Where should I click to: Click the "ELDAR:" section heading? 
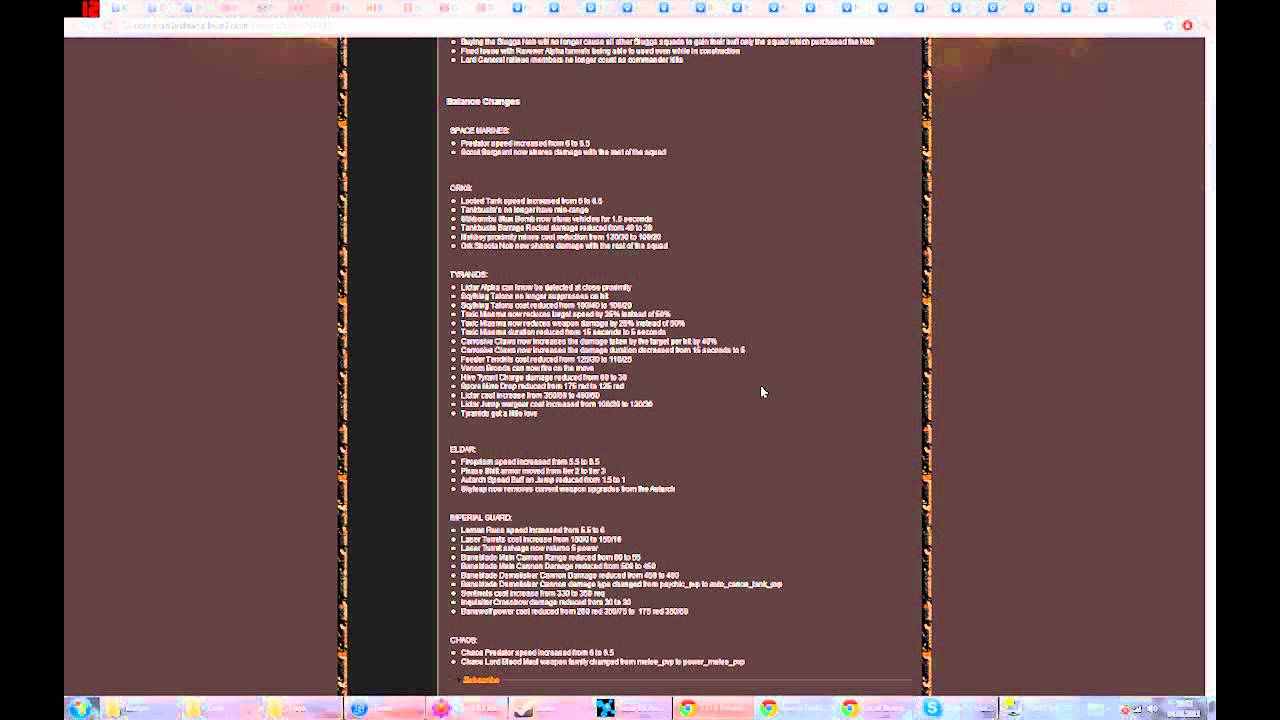(x=462, y=449)
